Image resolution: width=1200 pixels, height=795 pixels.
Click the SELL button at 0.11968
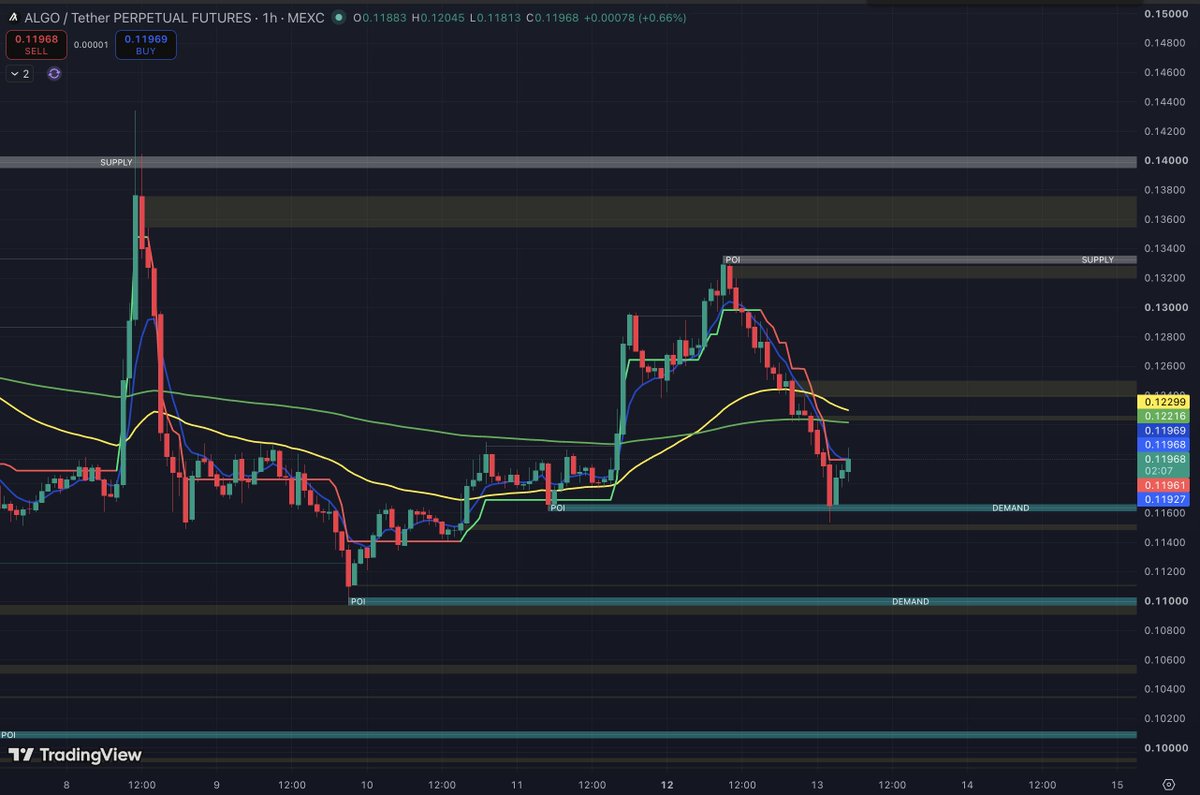35,44
